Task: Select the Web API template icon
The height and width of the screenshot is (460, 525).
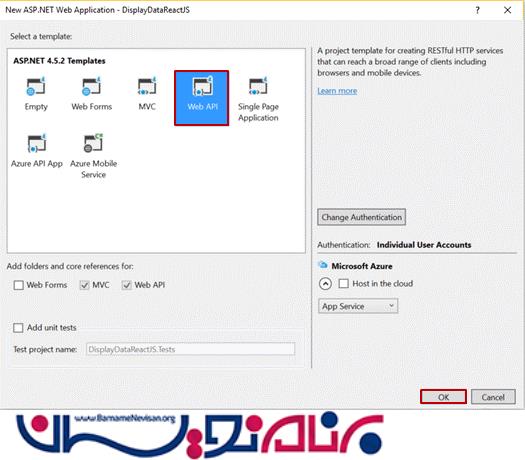Action: [202, 86]
